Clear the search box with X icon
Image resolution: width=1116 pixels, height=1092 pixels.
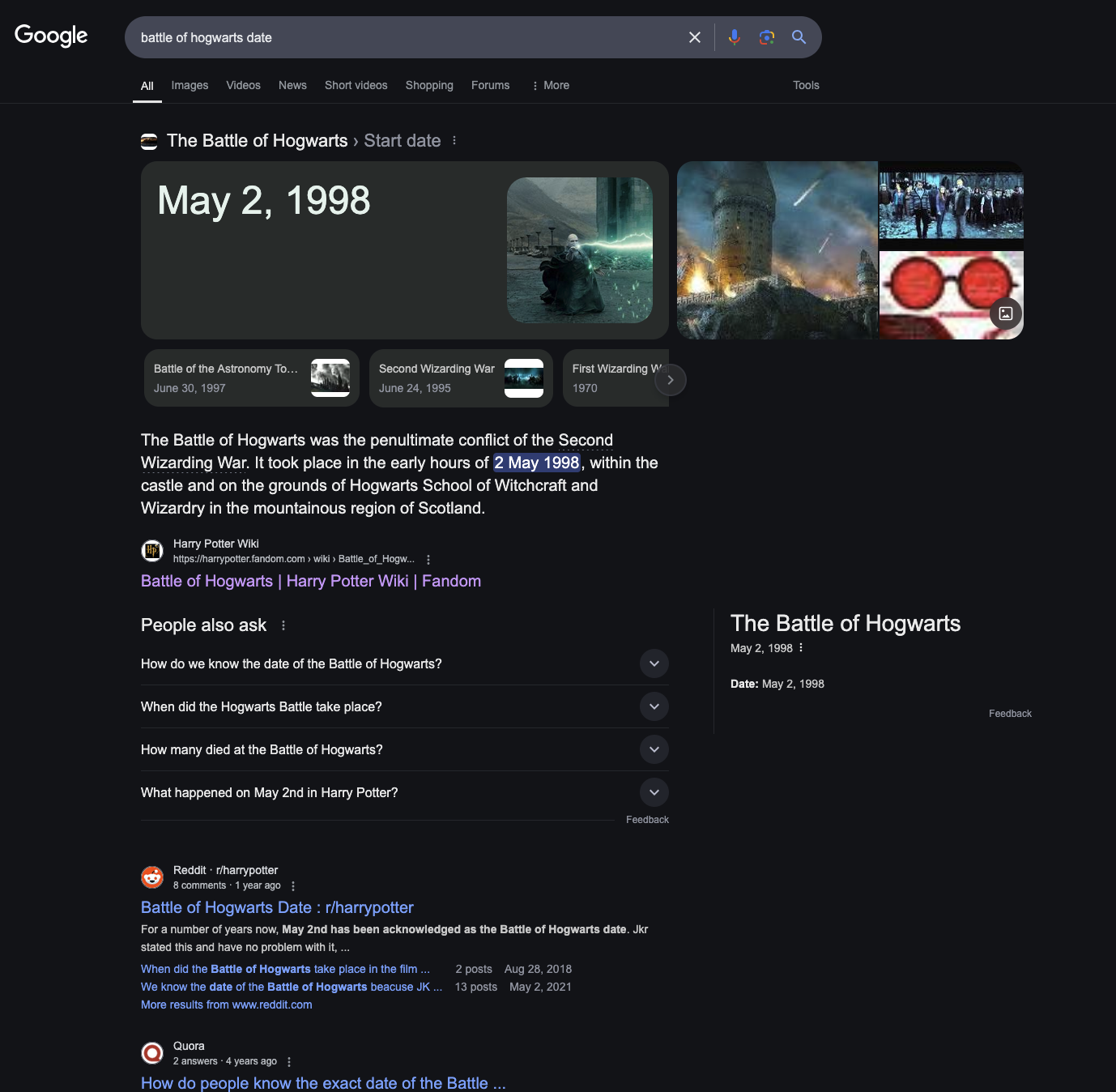click(695, 37)
